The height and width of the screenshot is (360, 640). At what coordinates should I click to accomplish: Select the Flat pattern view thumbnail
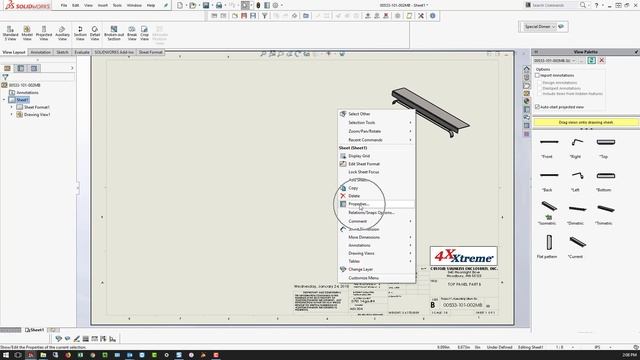[549, 242]
